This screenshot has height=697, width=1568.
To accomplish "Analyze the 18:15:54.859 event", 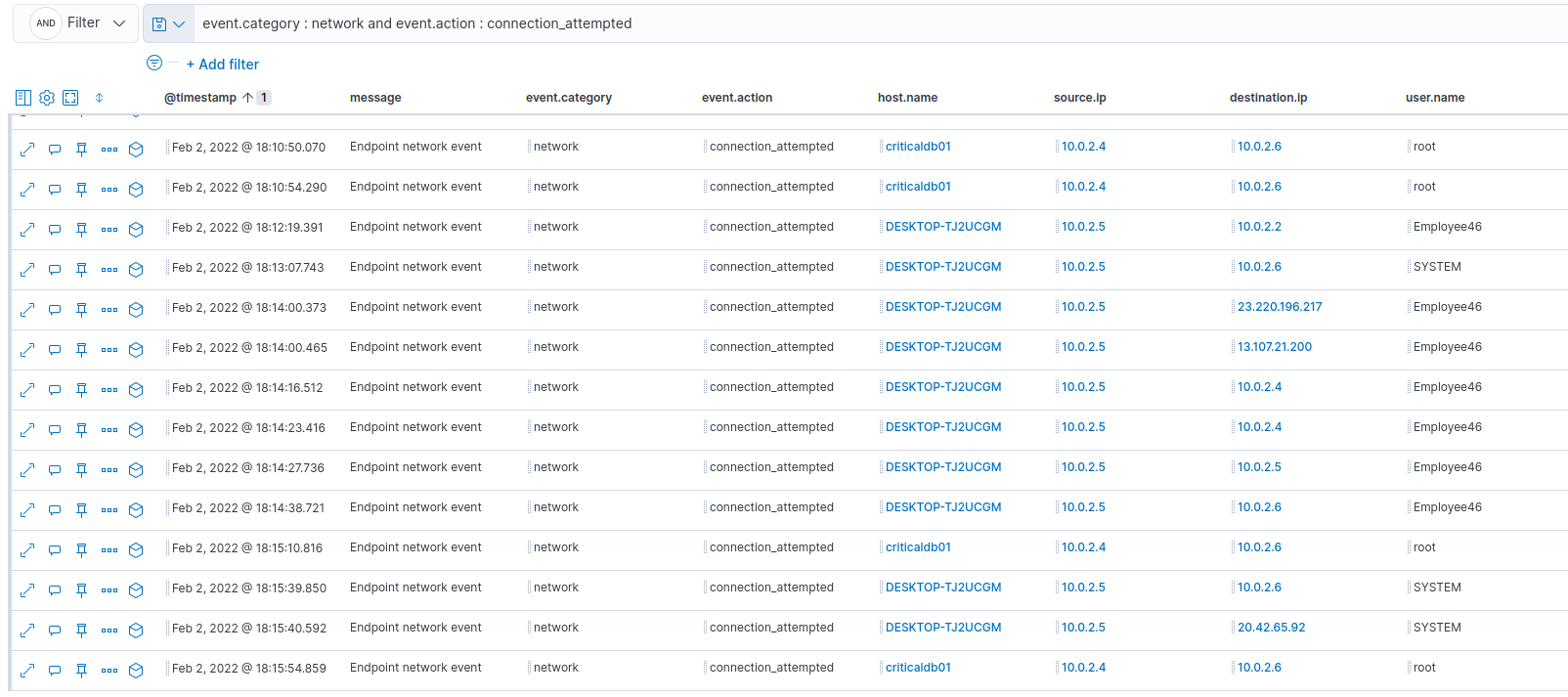I will [136, 671].
